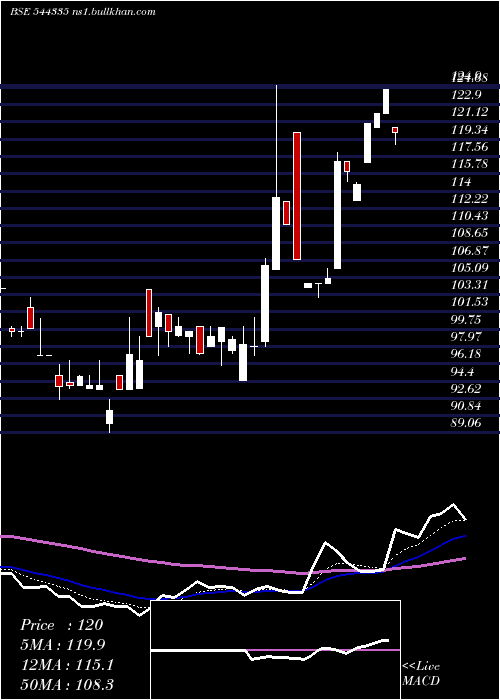The height and width of the screenshot is (700, 500).
Task: Click the <<Live MACD label
Action: [421, 673]
